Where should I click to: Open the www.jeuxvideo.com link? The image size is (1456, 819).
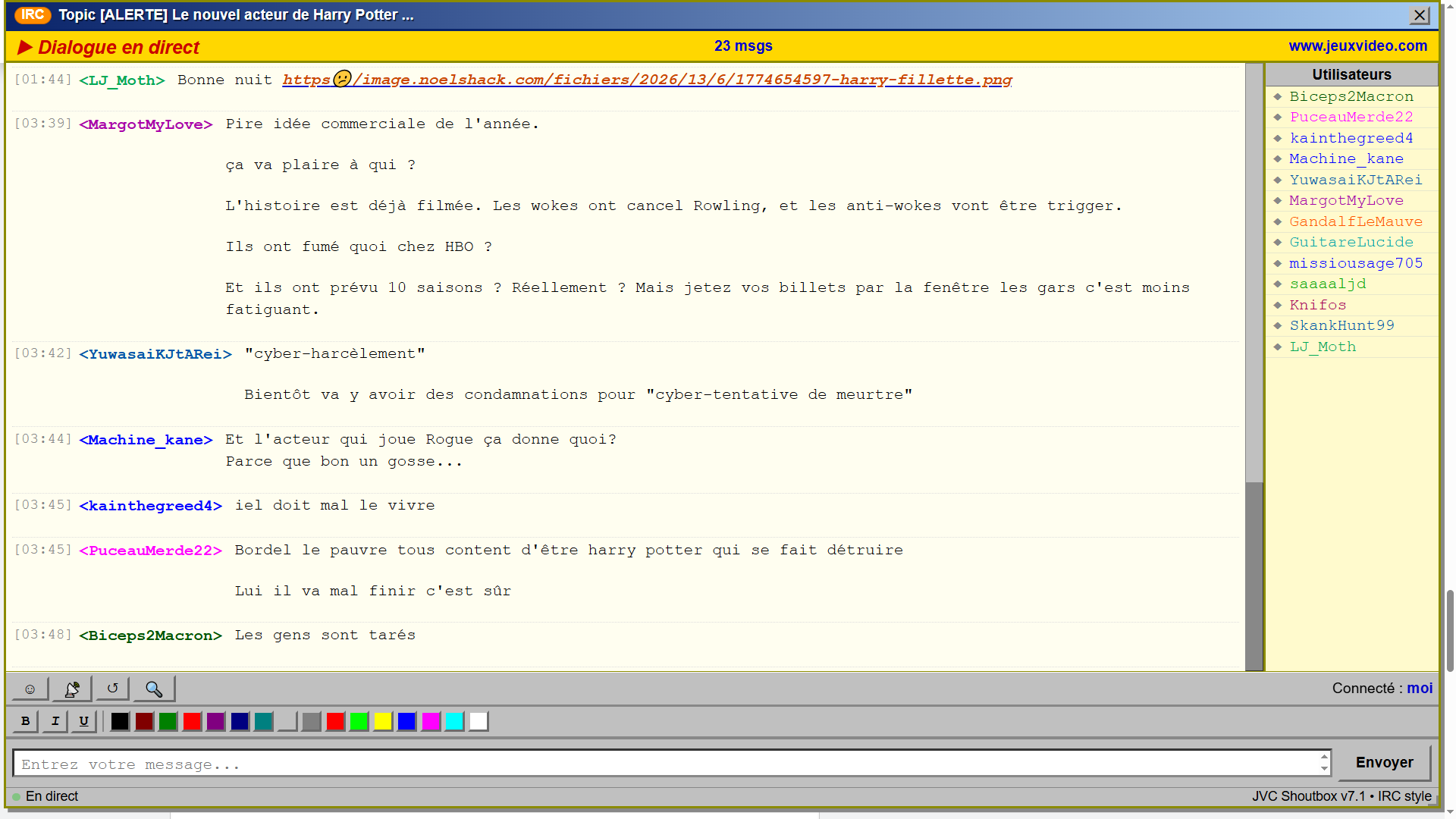(x=1357, y=46)
